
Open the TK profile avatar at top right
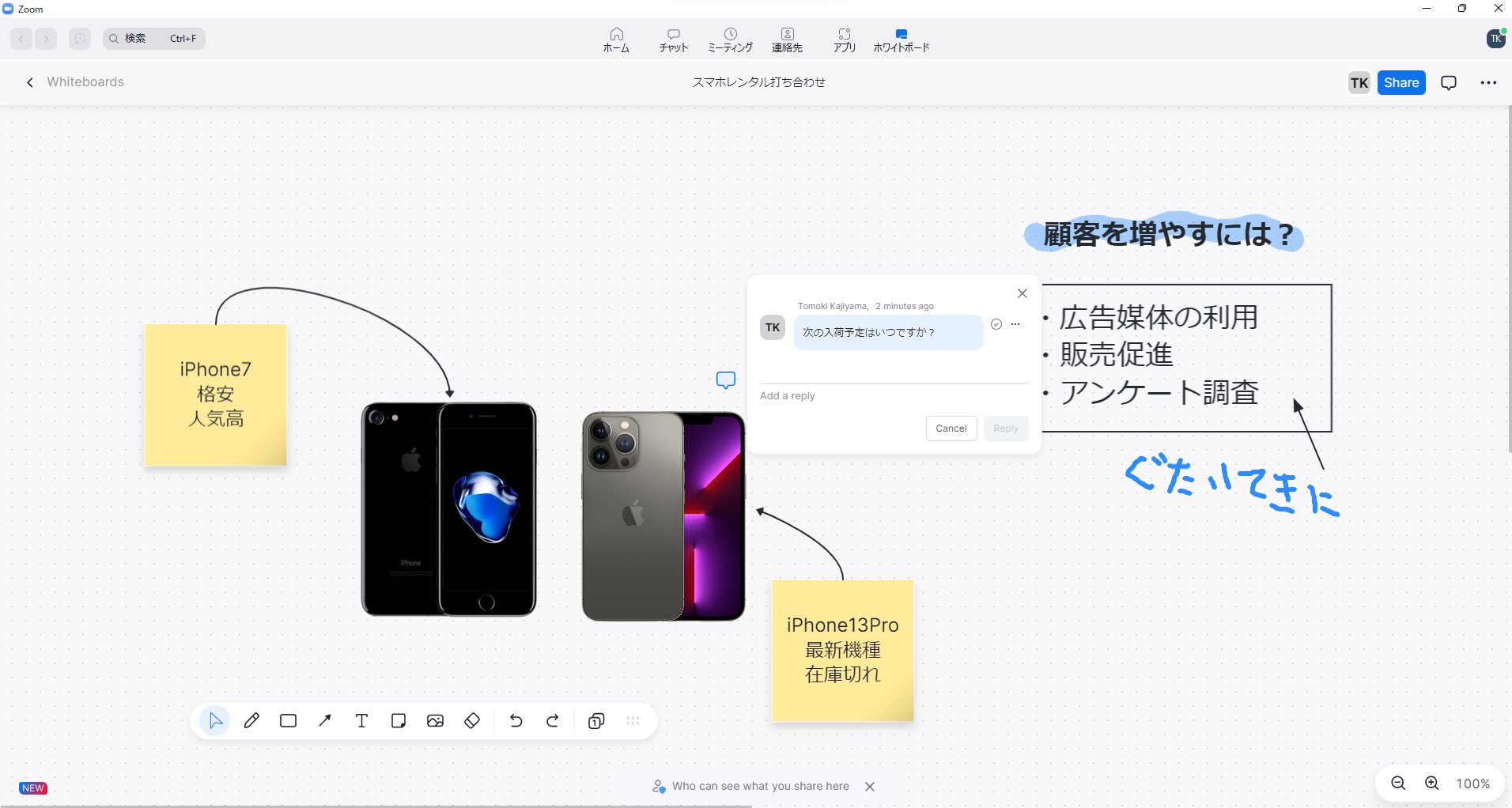click(x=1496, y=39)
